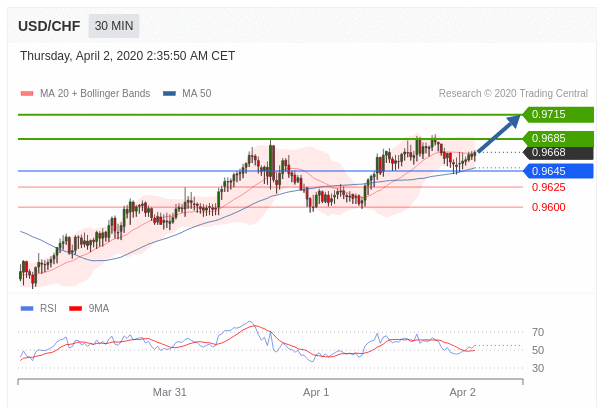Click the date and time stamp text
This screenshot has height=414, width=601.
[x=127, y=56]
